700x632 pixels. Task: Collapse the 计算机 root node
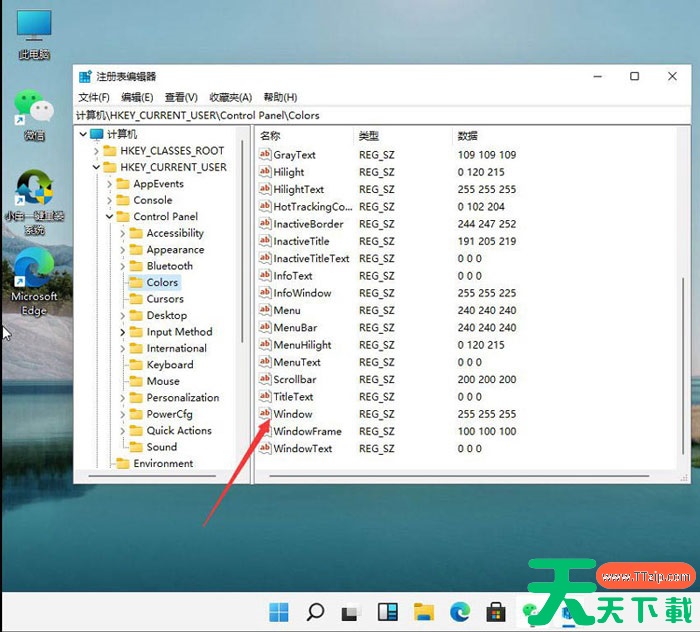point(83,134)
